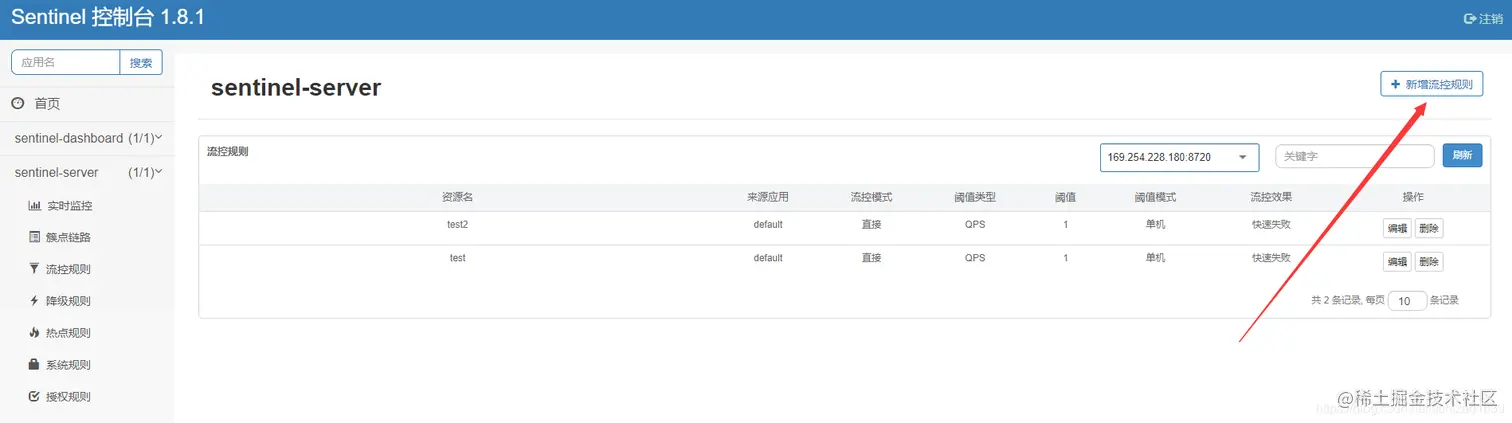Viewport: 1512px width, 423px height.
Task: Focus the 关键字 keyword filter field
Action: (1355, 156)
